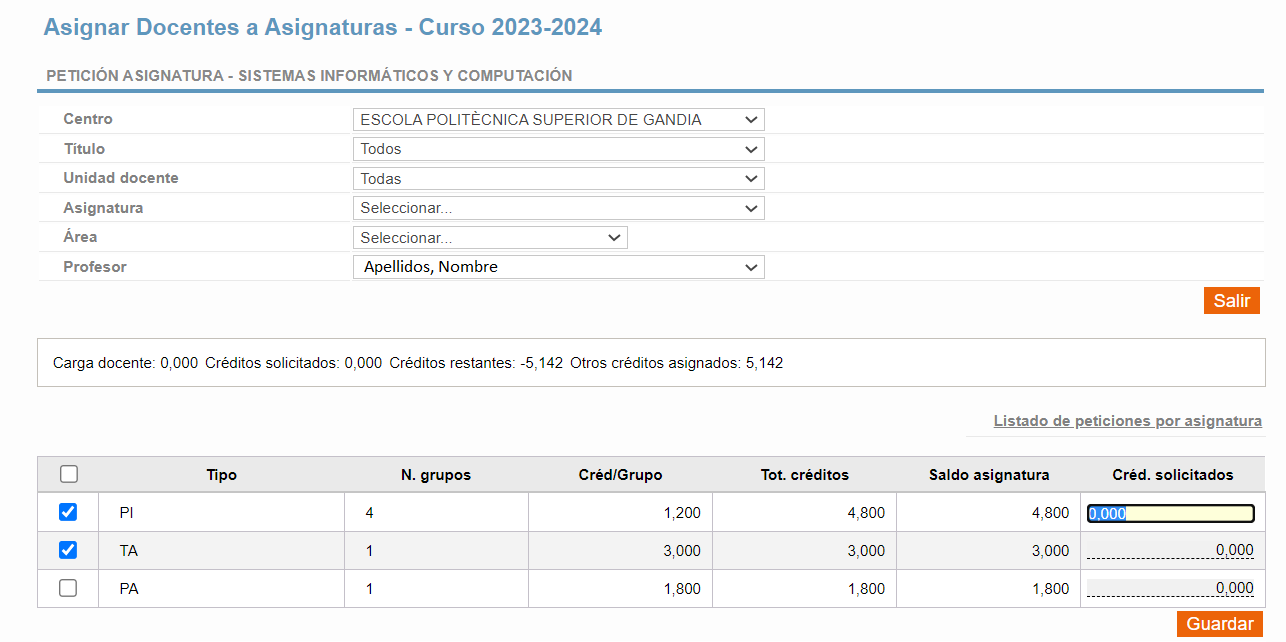Choose an option in Asignatura dropdown
This screenshot has width=1286, height=642.
tap(559, 208)
